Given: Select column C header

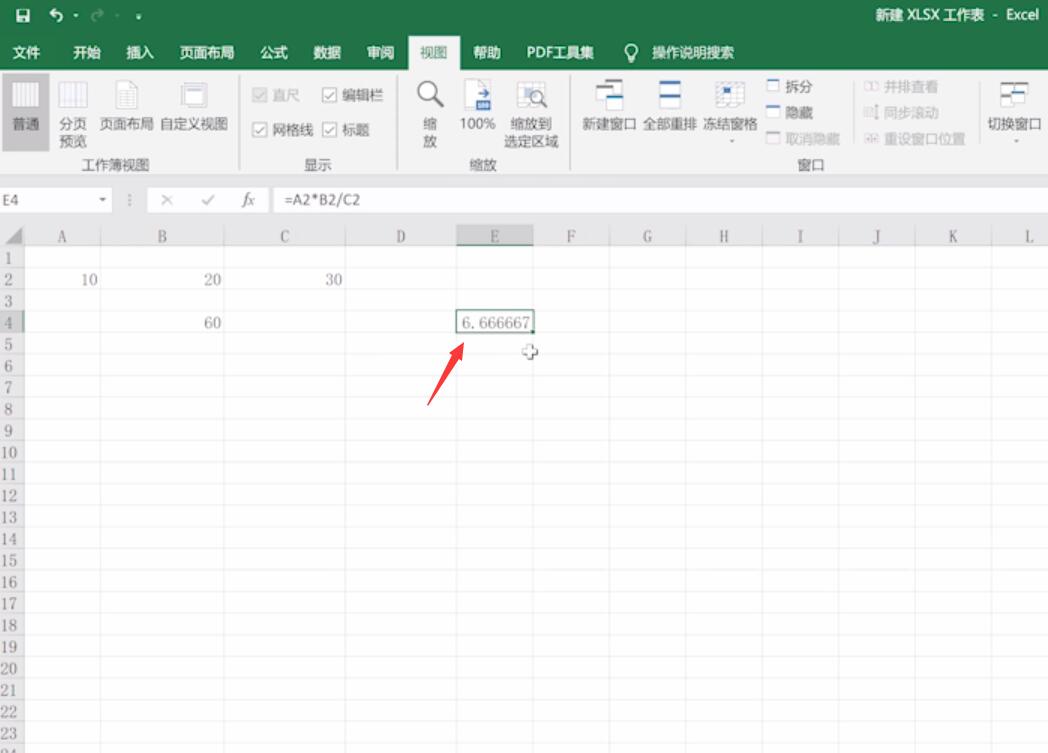Looking at the screenshot, I should click(284, 236).
